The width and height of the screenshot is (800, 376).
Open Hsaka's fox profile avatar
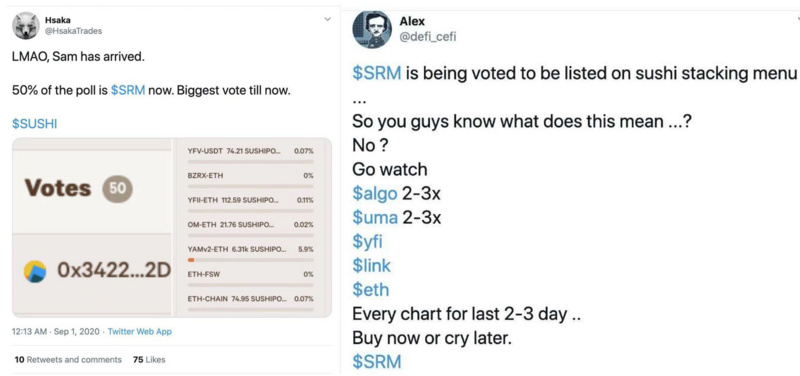26,26
